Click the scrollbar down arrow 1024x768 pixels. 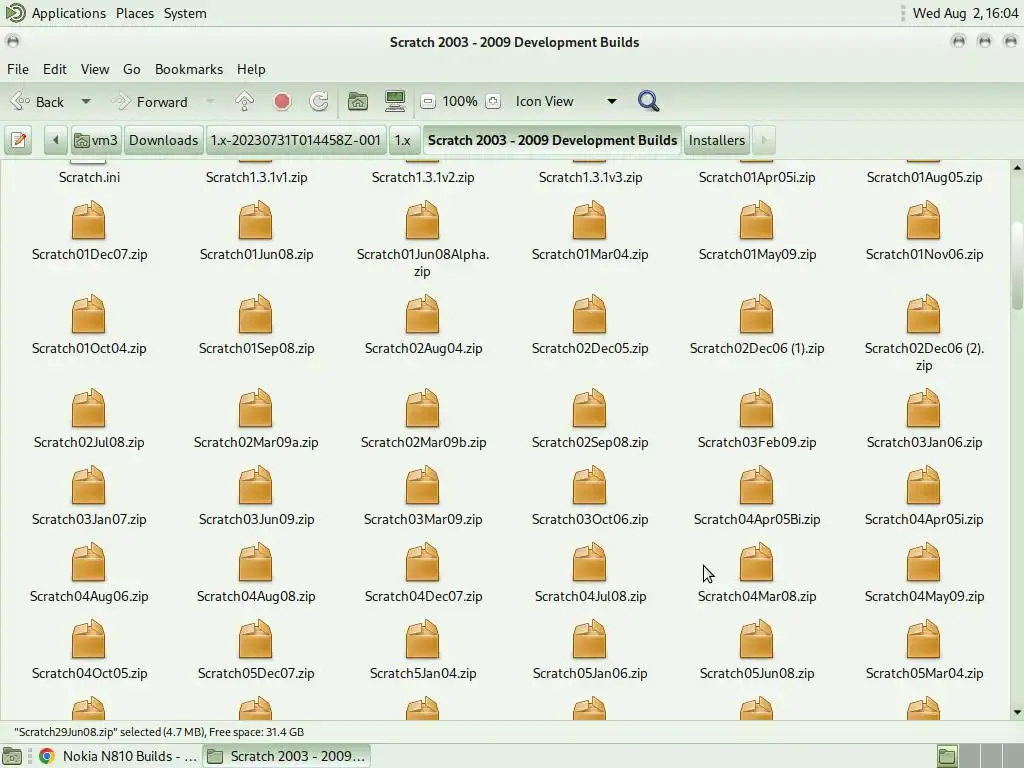[x=1017, y=712]
